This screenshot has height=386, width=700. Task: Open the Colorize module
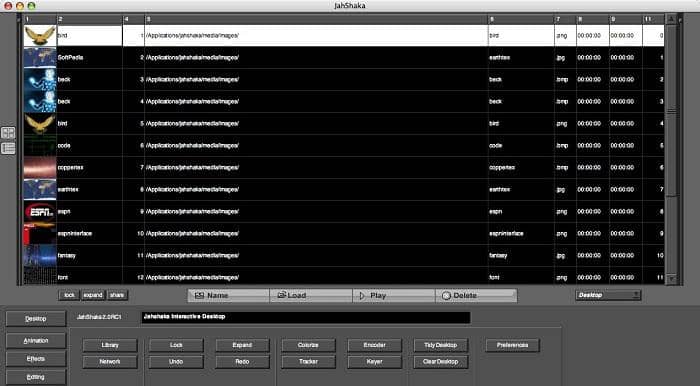click(x=308, y=345)
